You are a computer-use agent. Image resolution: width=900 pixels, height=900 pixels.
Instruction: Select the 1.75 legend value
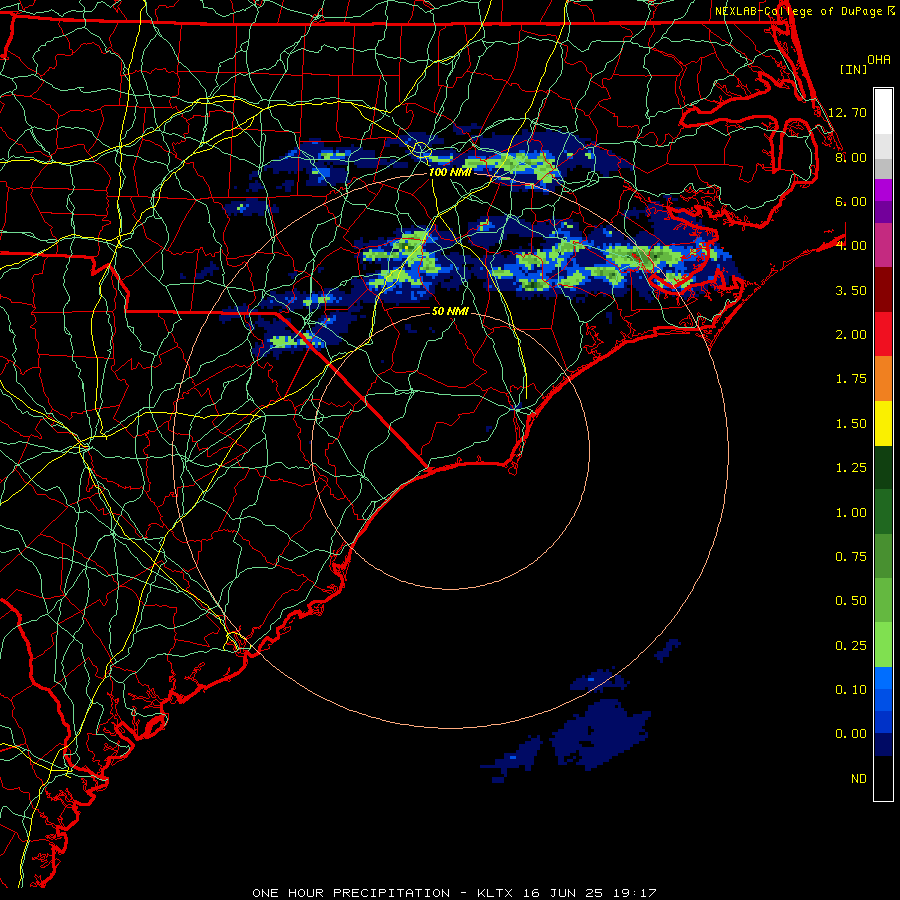click(x=850, y=379)
